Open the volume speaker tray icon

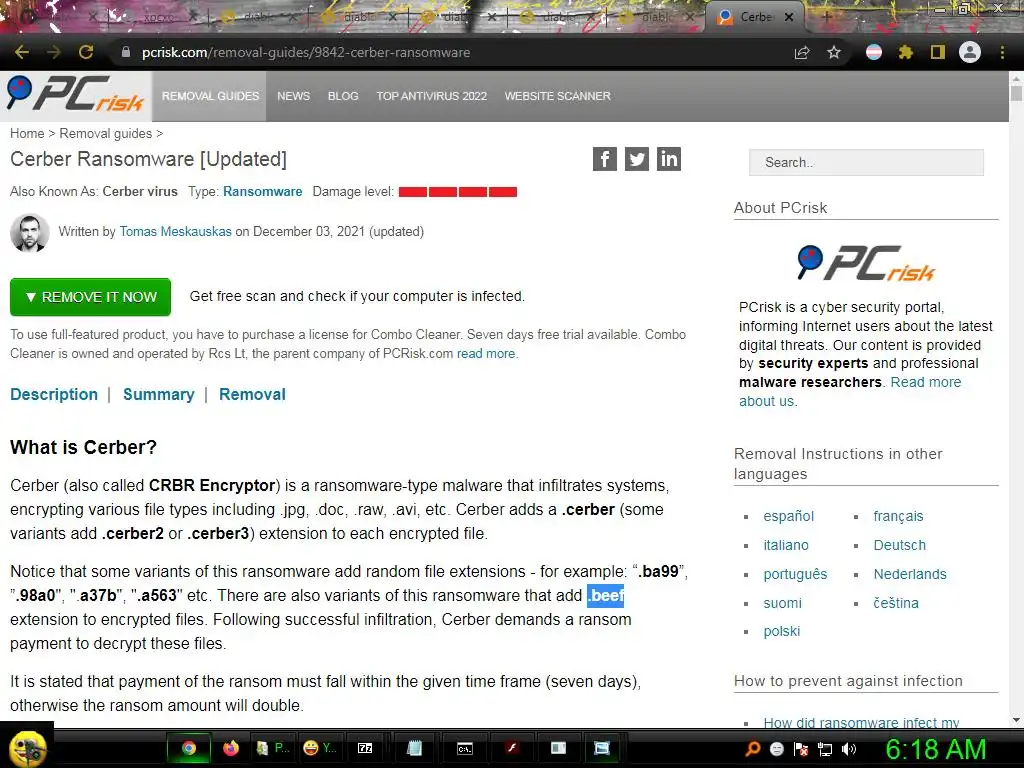click(849, 749)
